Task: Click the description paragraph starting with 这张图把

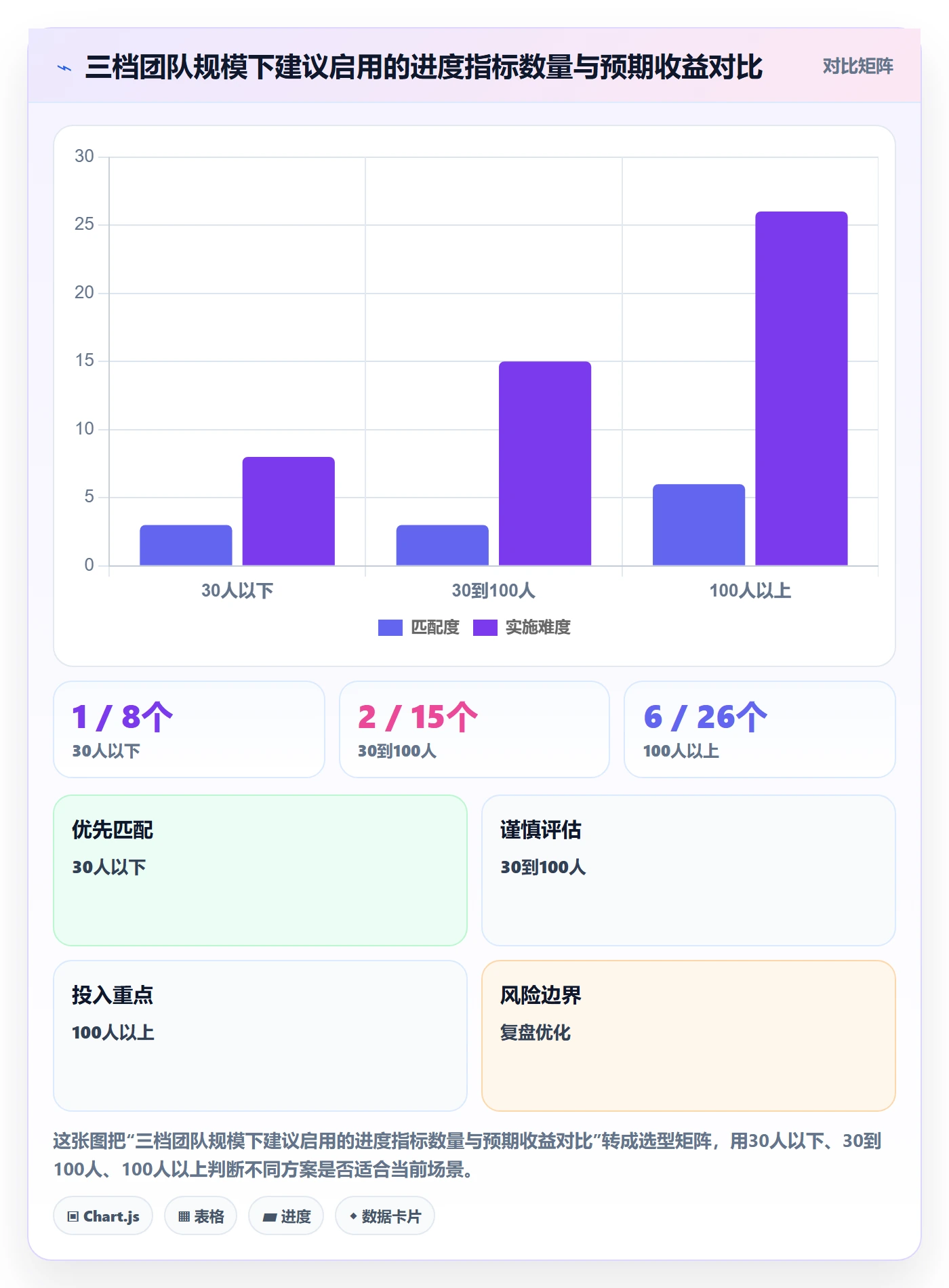Action: (x=467, y=1155)
